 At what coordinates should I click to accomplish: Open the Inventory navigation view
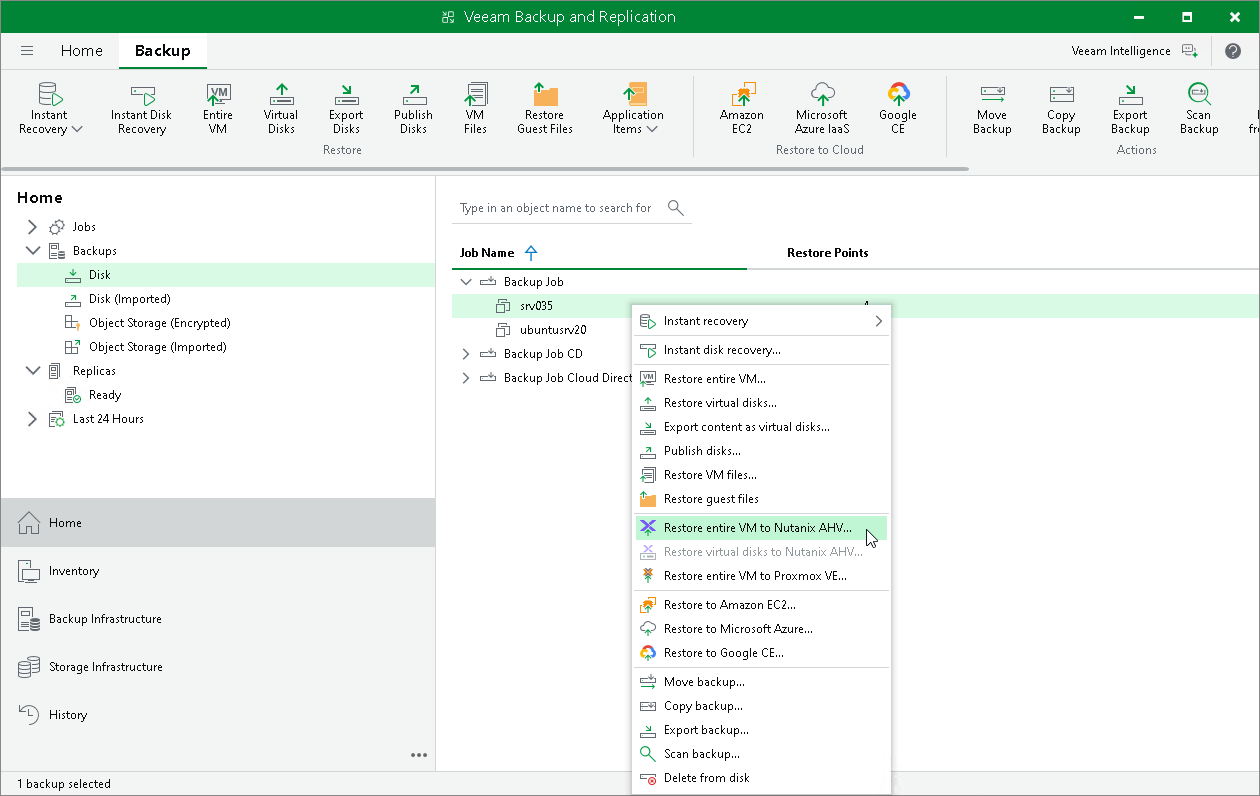[218, 571]
